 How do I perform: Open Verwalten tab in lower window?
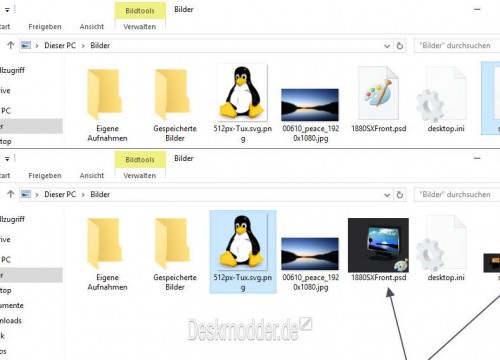(140, 176)
